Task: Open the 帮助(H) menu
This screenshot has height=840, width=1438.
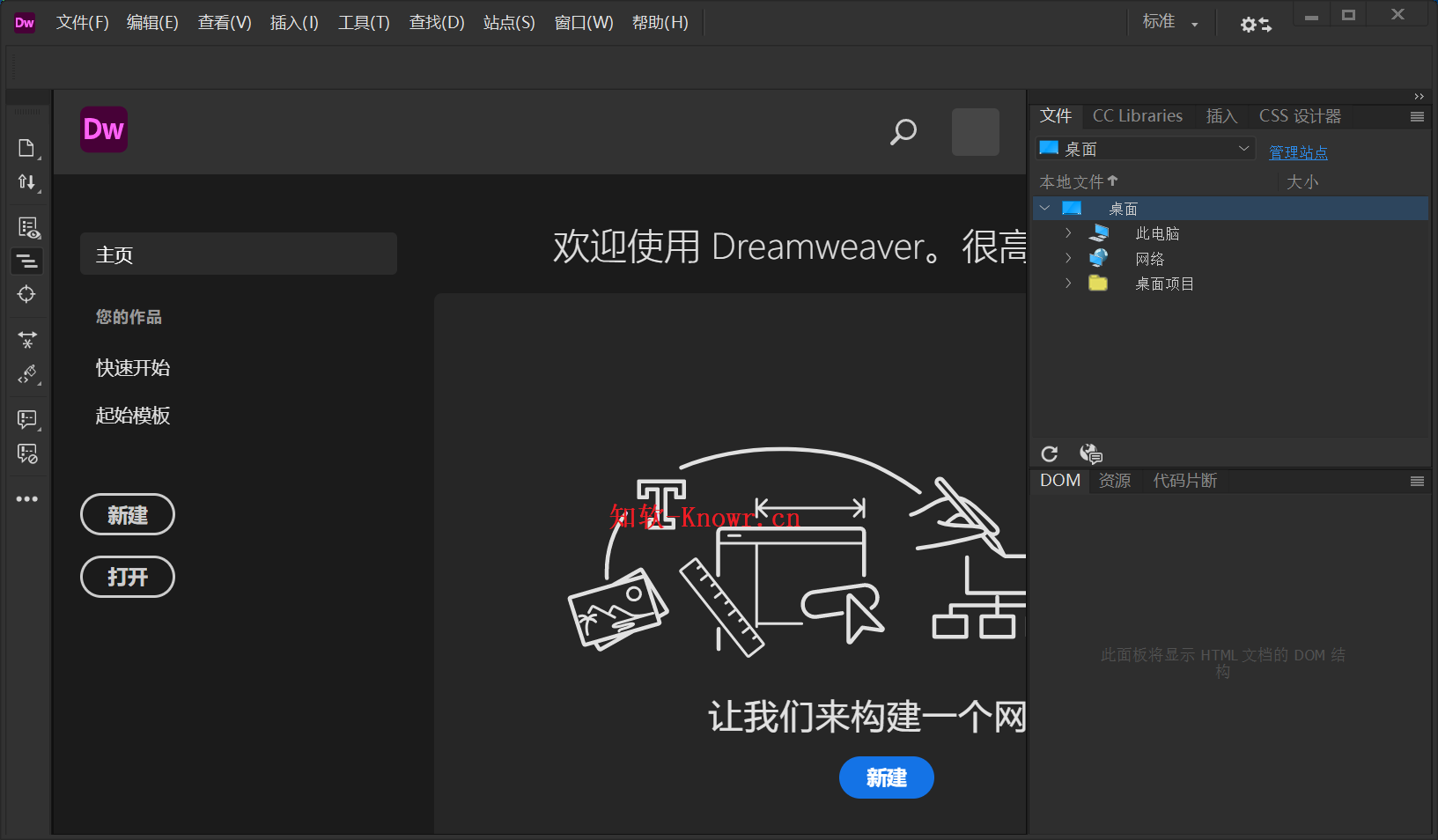Action: click(x=660, y=23)
